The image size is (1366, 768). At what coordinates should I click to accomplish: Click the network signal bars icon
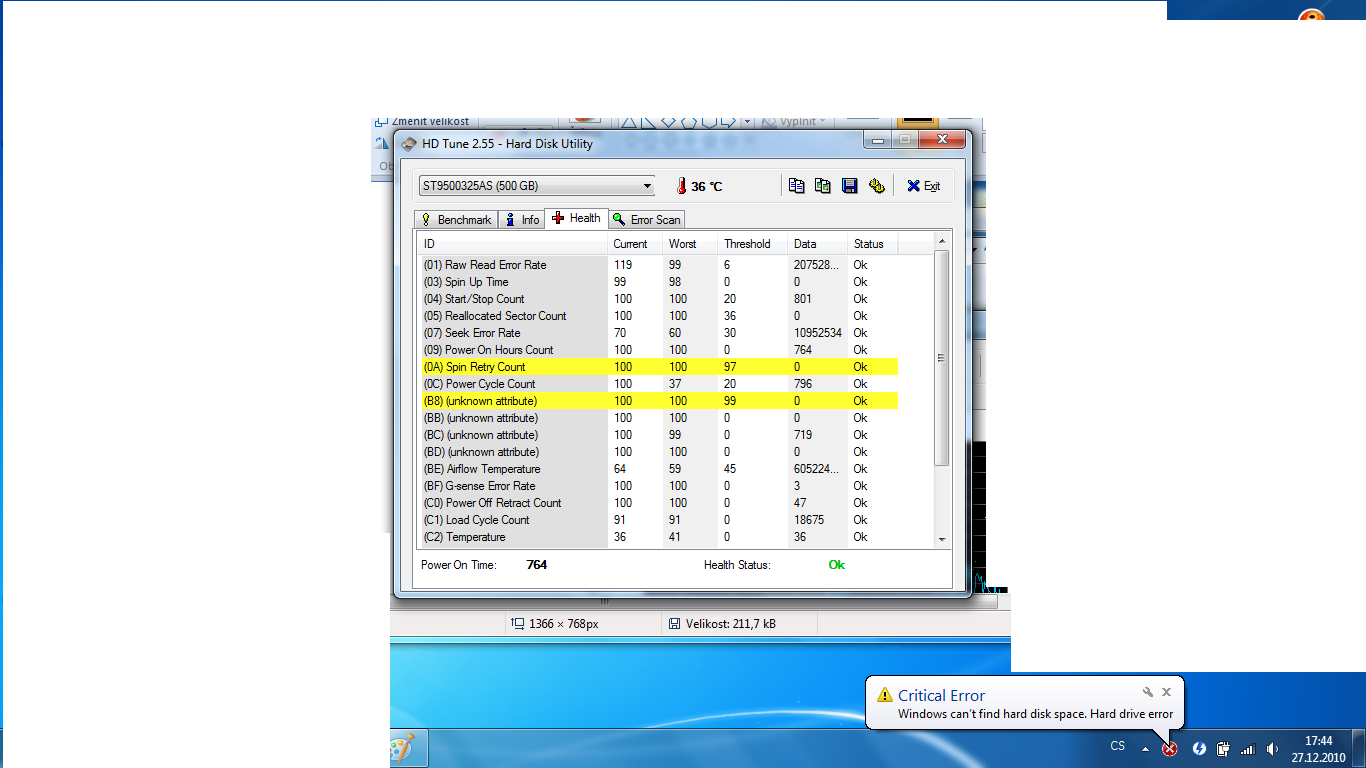(x=1247, y=748)
